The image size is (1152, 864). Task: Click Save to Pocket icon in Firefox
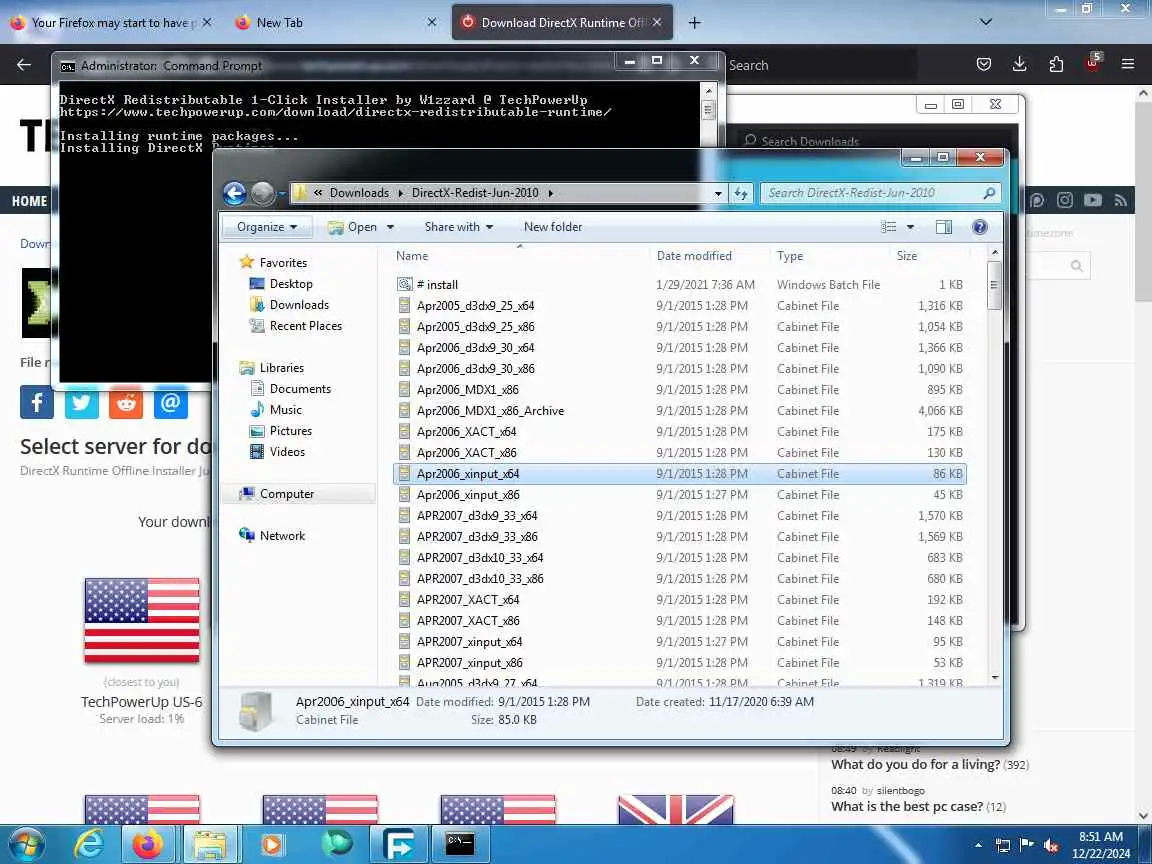(984, 65)
